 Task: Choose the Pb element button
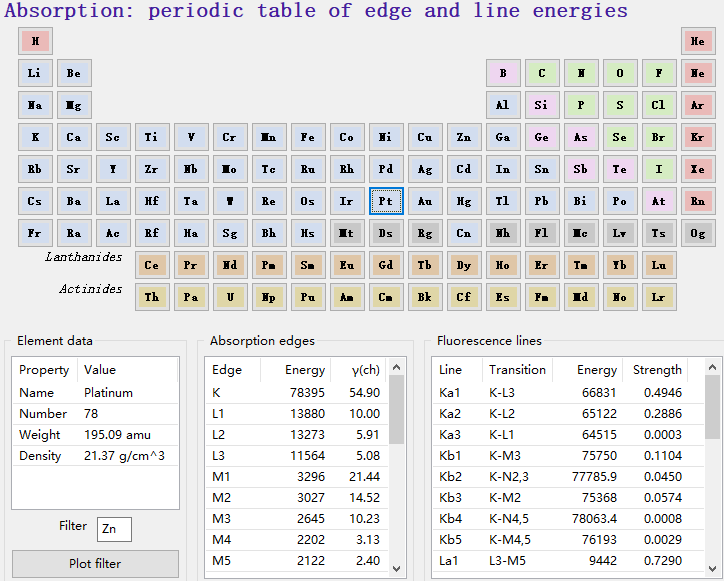pos(542,201)
